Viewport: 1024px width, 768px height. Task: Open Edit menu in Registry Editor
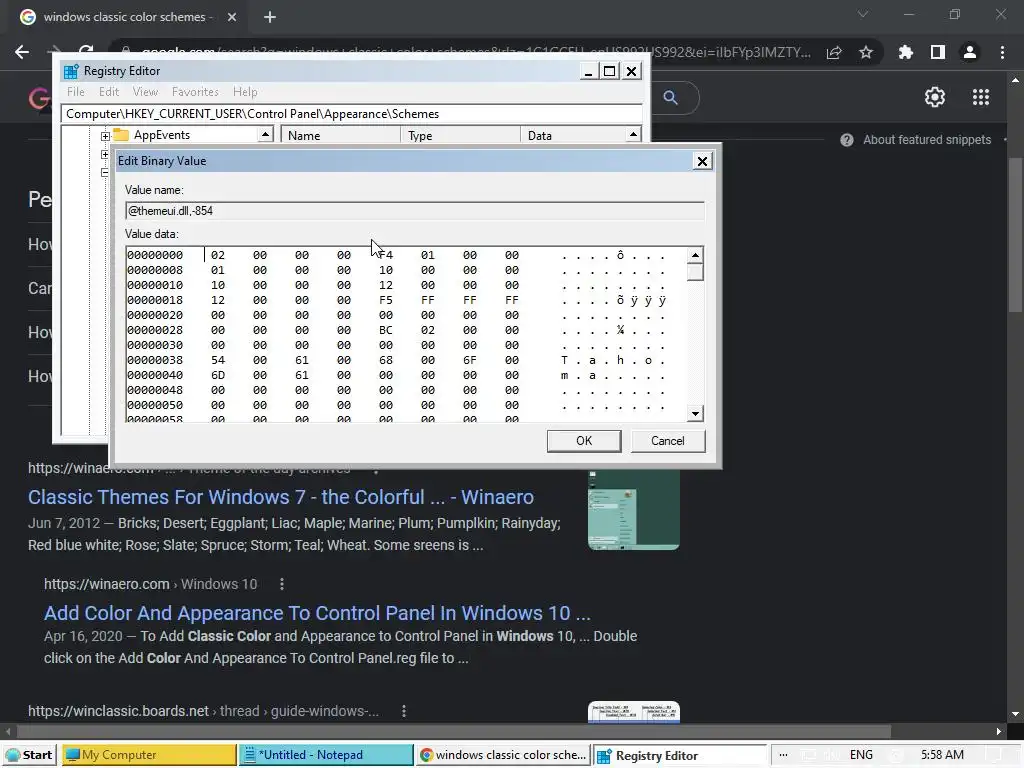(x=108, y=92)
